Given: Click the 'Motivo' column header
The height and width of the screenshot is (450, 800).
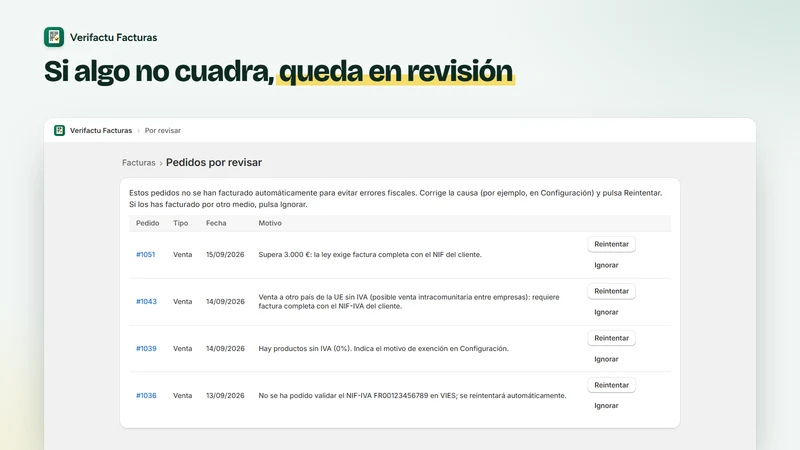Looking at the screenshot, I should [270, 223].
